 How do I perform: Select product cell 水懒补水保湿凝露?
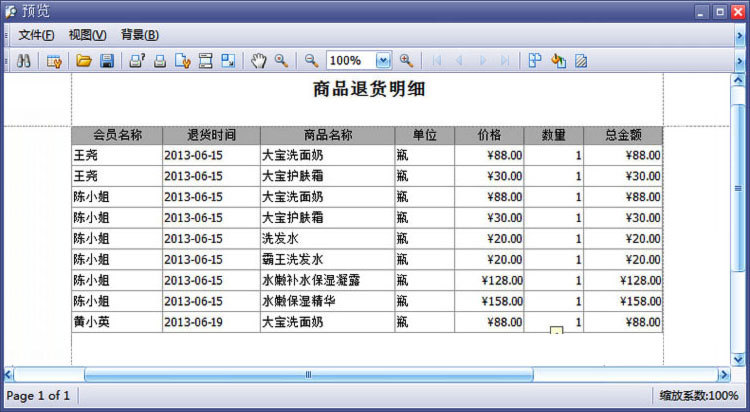point(328,280)
